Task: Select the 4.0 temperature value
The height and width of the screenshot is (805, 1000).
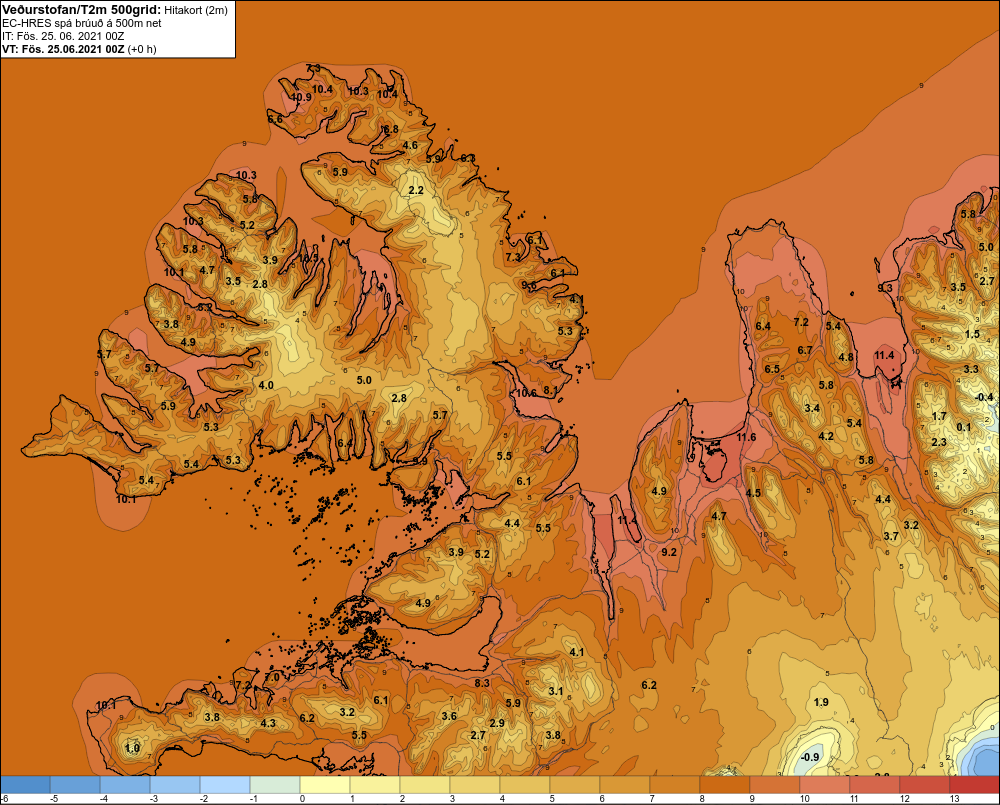Action: pos(266,385)
